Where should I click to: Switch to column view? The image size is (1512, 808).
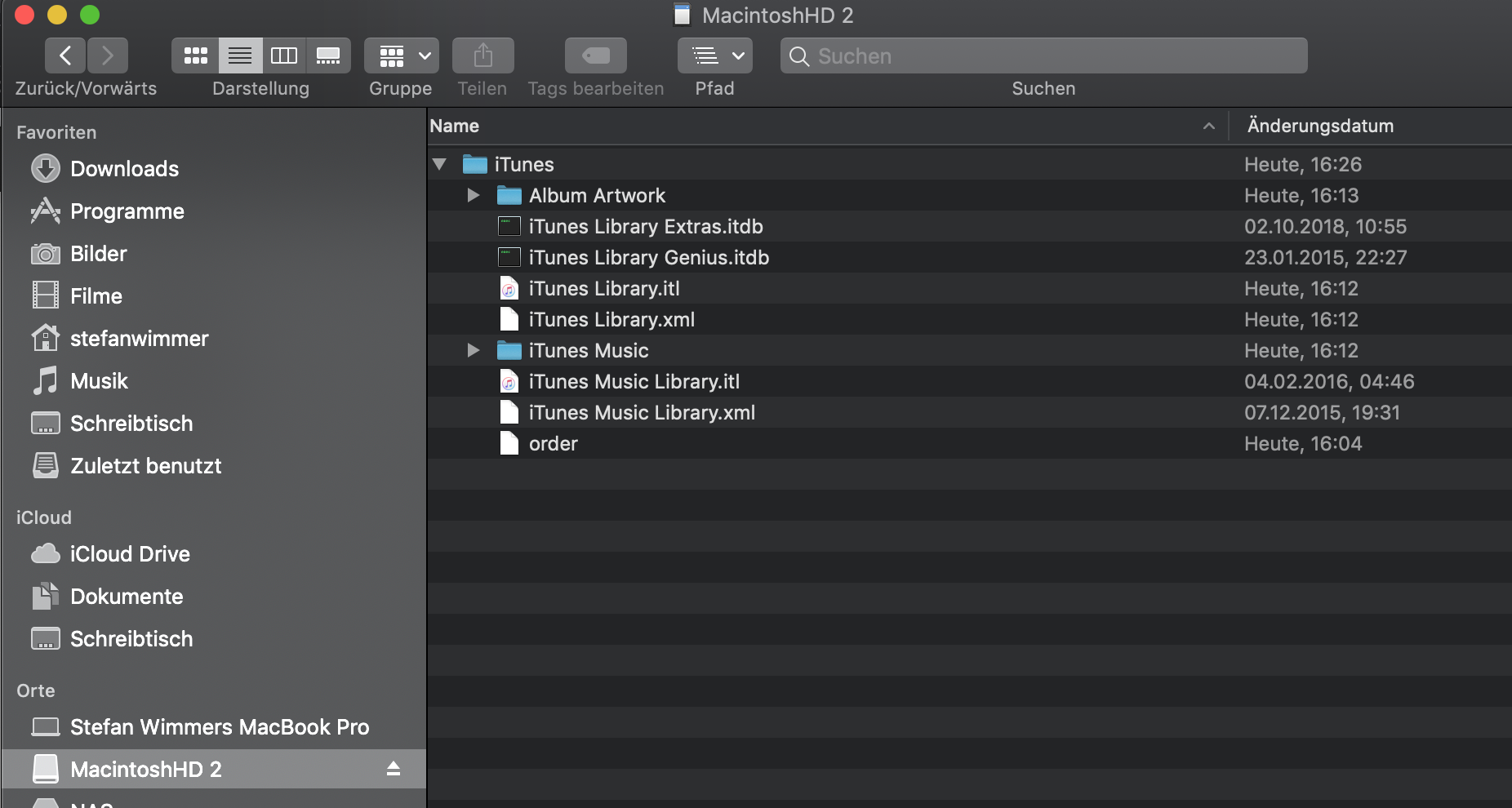284,55
